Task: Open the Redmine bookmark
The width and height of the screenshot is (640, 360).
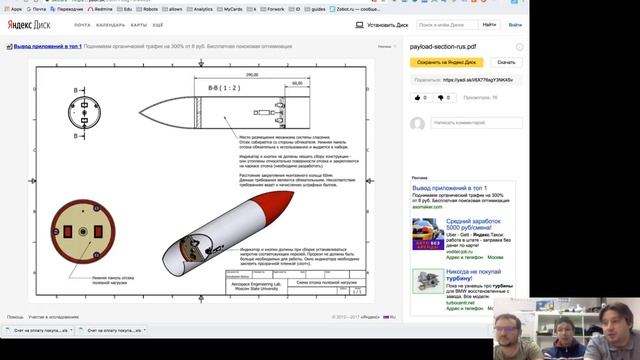Action: click(x=100, y=9)
